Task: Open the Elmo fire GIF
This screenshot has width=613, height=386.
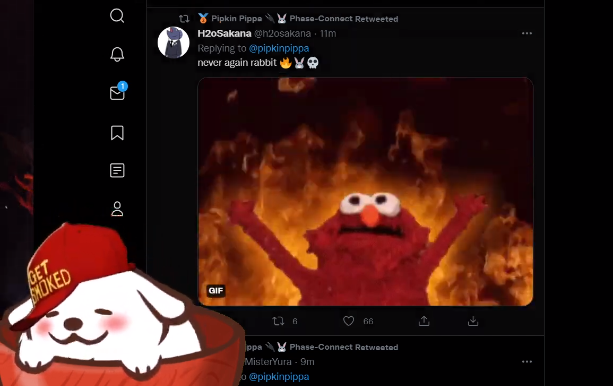Action: (x=365, y=192)
